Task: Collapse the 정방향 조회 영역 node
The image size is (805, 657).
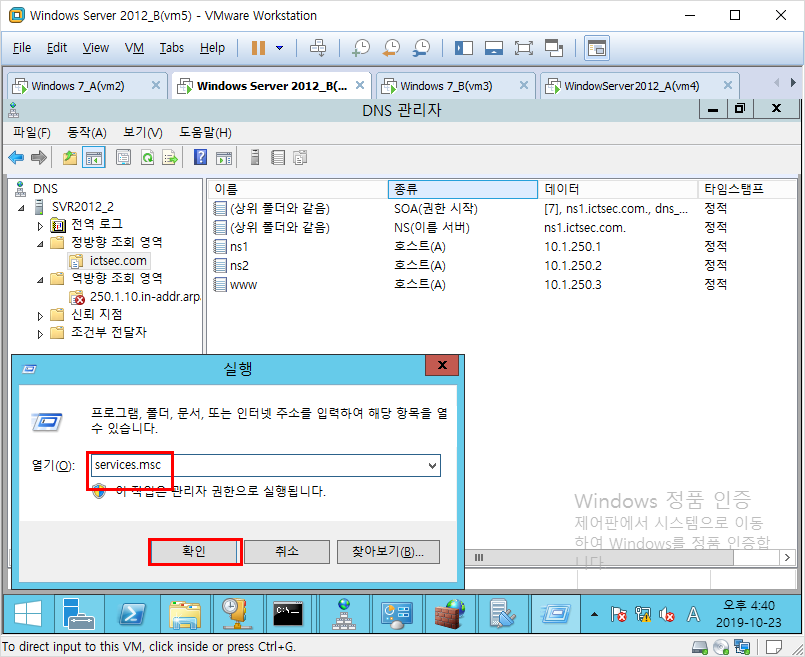Action: (x=40, y=244)
